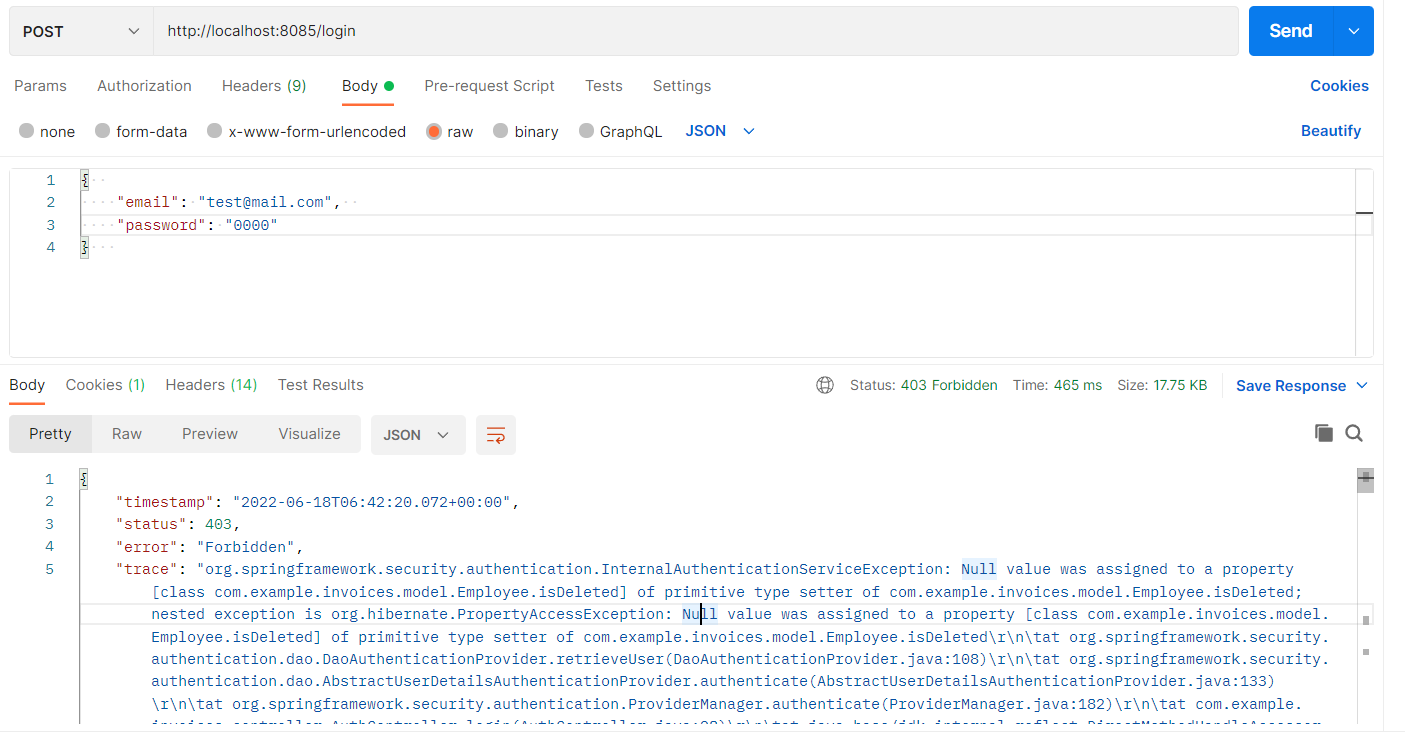This screenshot has width=1405, height=732.
Task: Choose x-www-form-urlencoded body type
Action: pyautogui.click(x=215, y=131)
